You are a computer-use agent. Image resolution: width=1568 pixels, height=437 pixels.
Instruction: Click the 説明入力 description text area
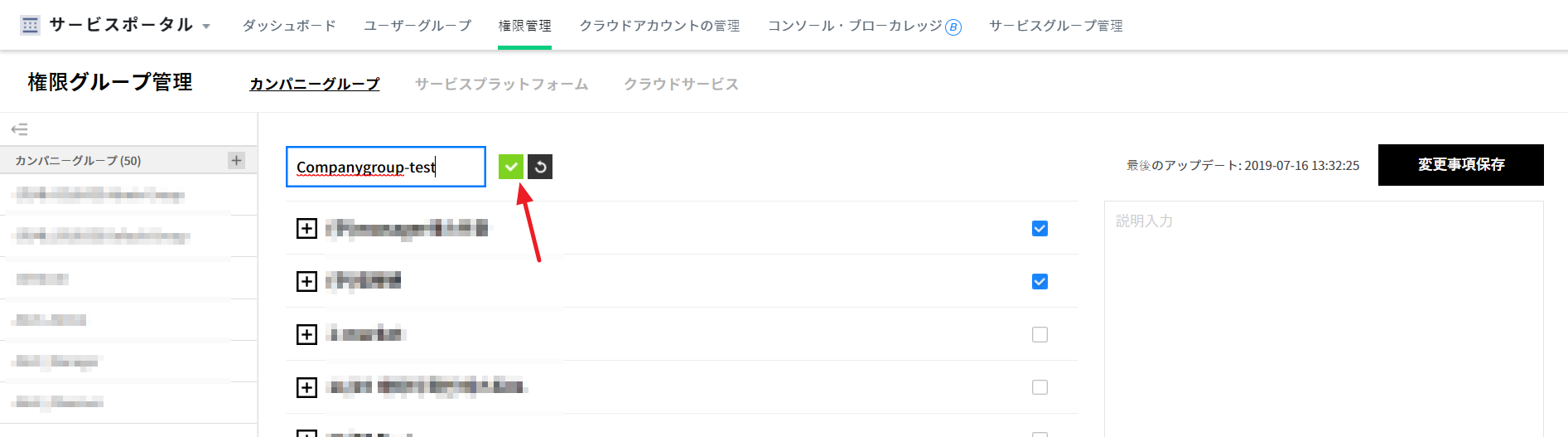pyautogui.click(x=1323, y=315)
